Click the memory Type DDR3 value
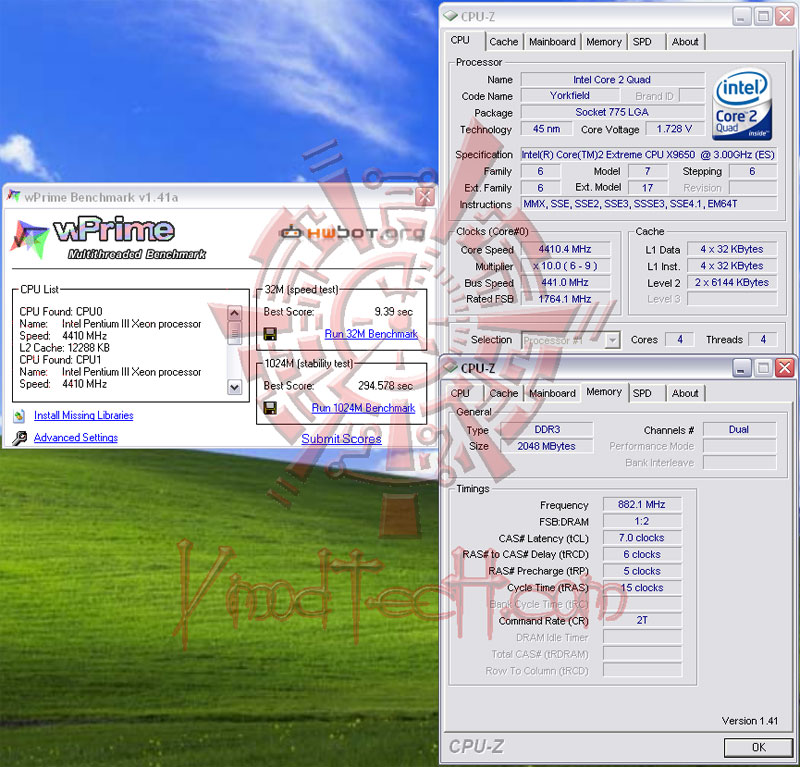Viewport: 800px width, 767px height. click(547, 430)
